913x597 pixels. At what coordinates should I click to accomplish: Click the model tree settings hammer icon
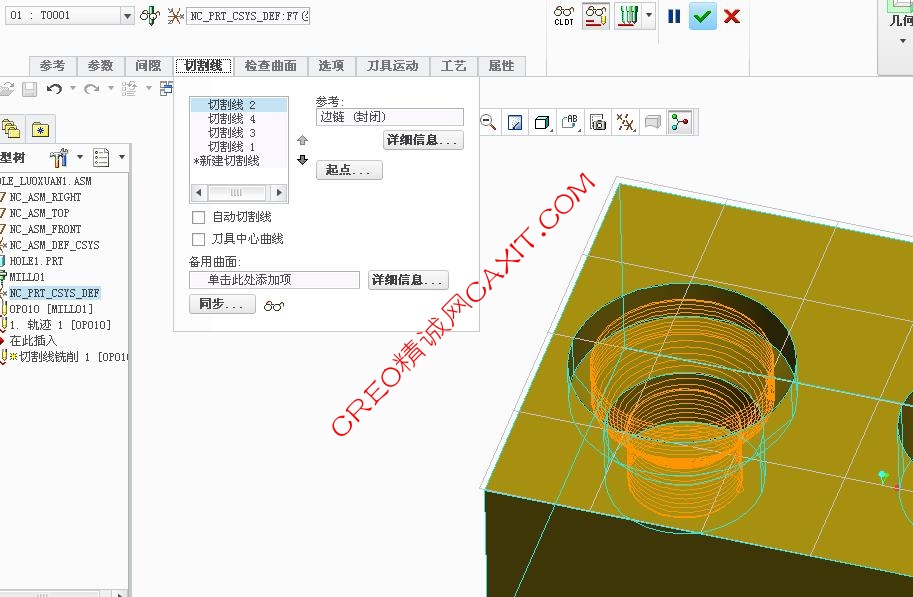59,157
